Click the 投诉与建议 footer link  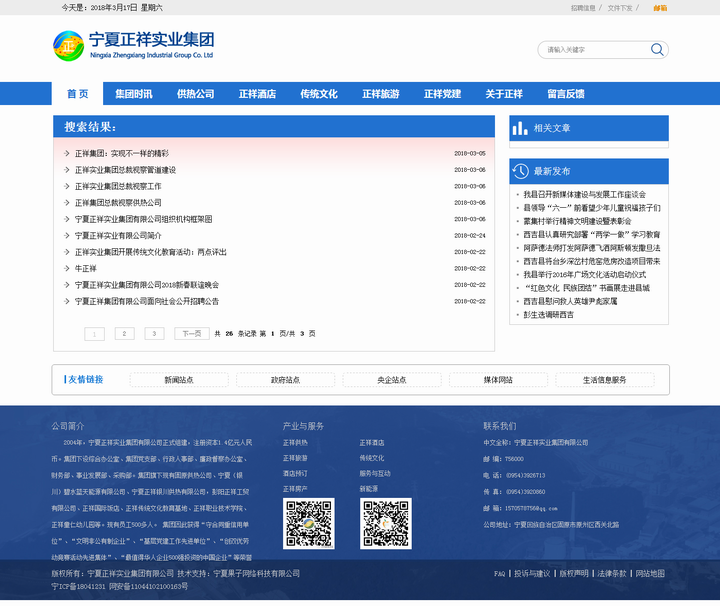[532, 573]
